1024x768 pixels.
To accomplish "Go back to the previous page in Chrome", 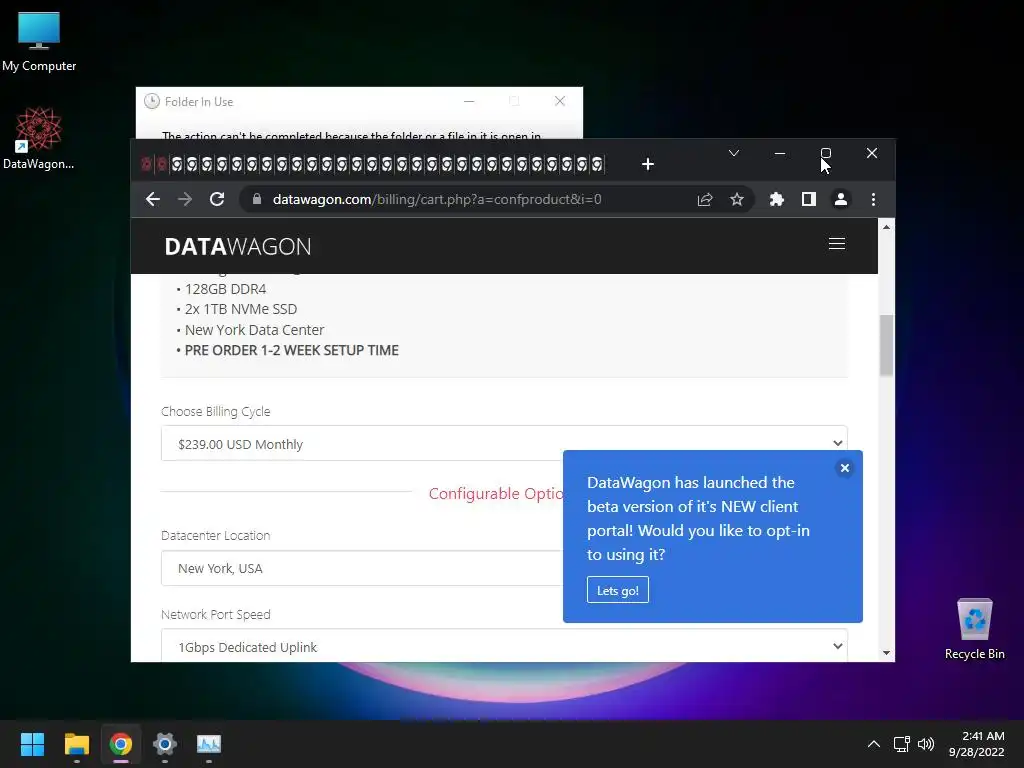I will click(x=153, y=199).
